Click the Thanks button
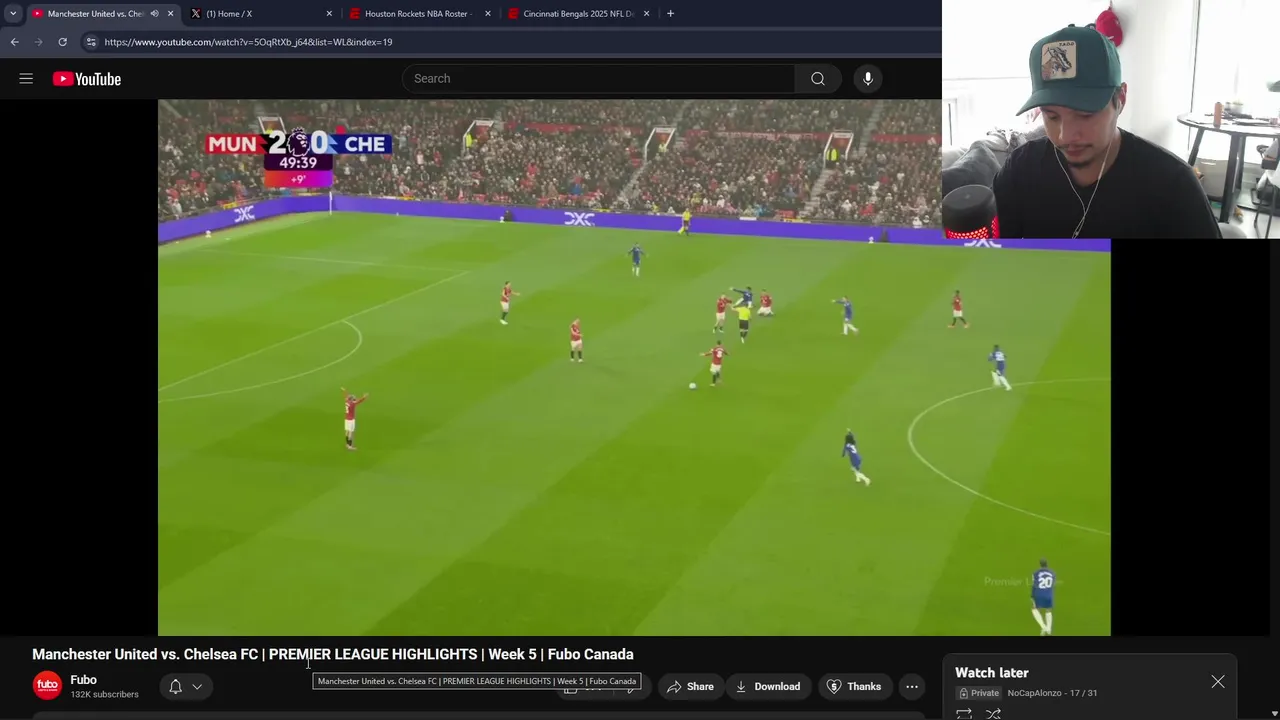Viewport: 1280px width, 720px height. click(853, 686)
